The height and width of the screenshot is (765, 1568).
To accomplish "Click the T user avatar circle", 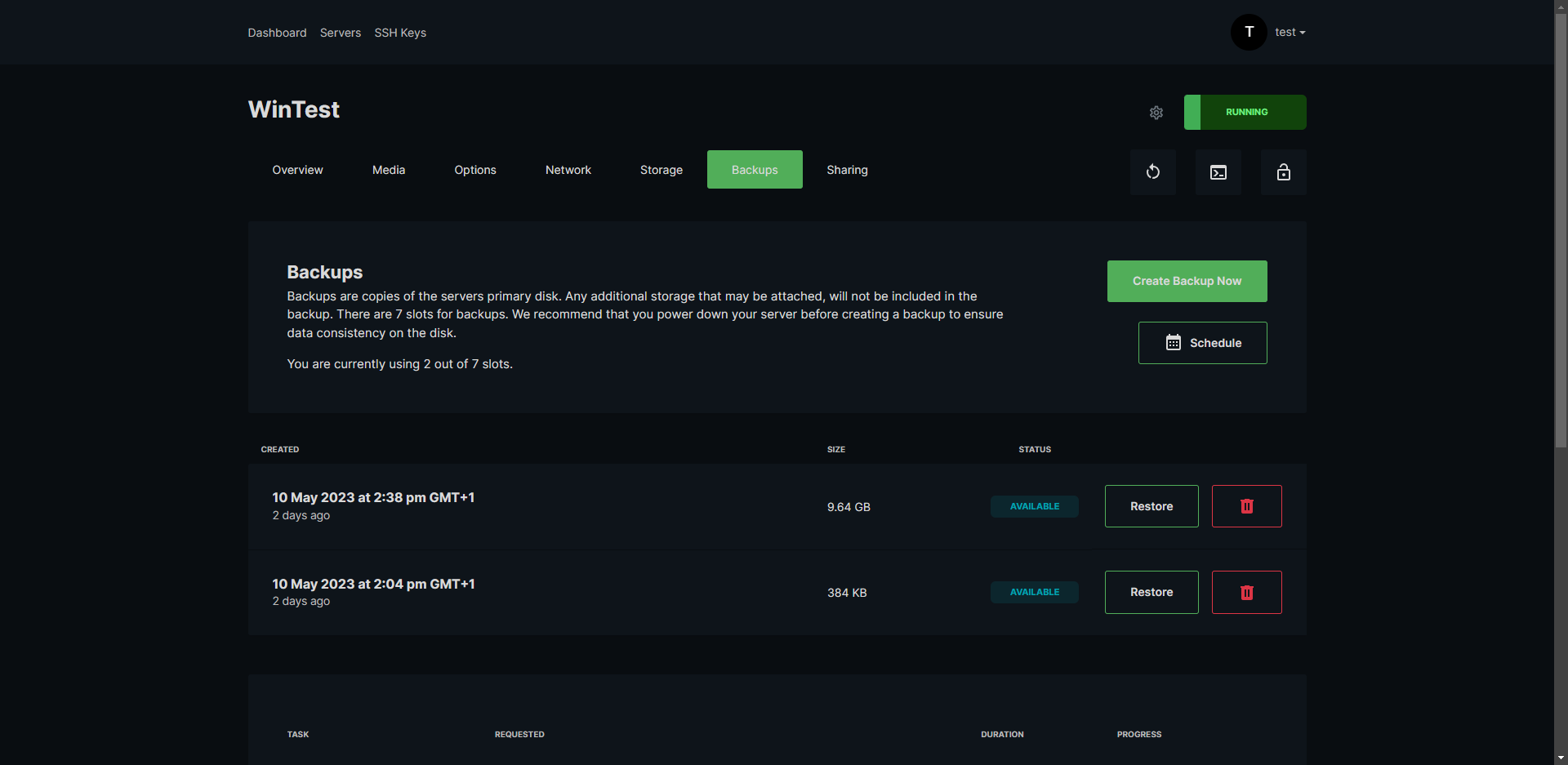I will coord(1249,32).
